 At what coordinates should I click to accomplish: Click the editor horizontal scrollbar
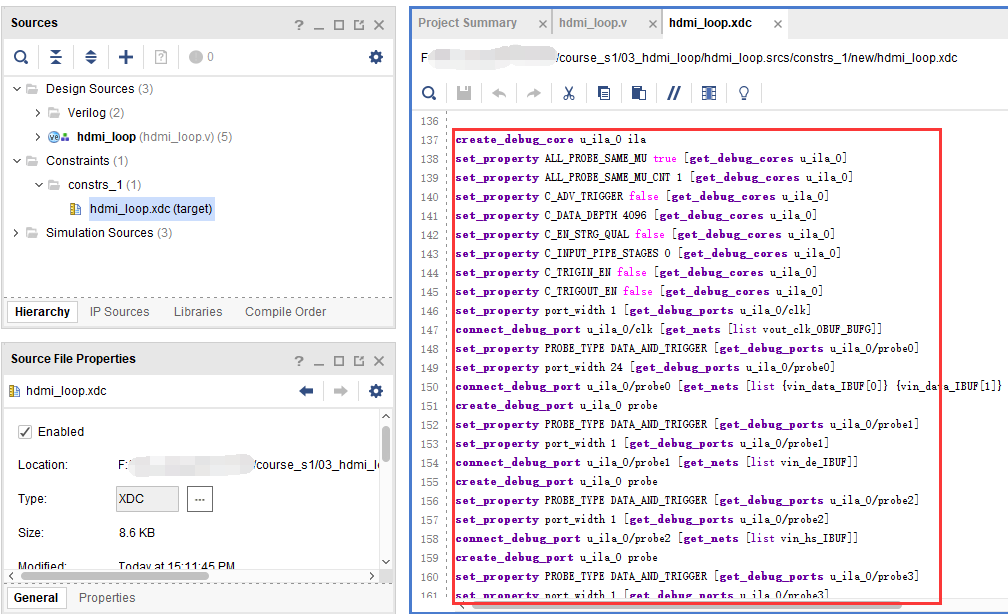(687, 605)
